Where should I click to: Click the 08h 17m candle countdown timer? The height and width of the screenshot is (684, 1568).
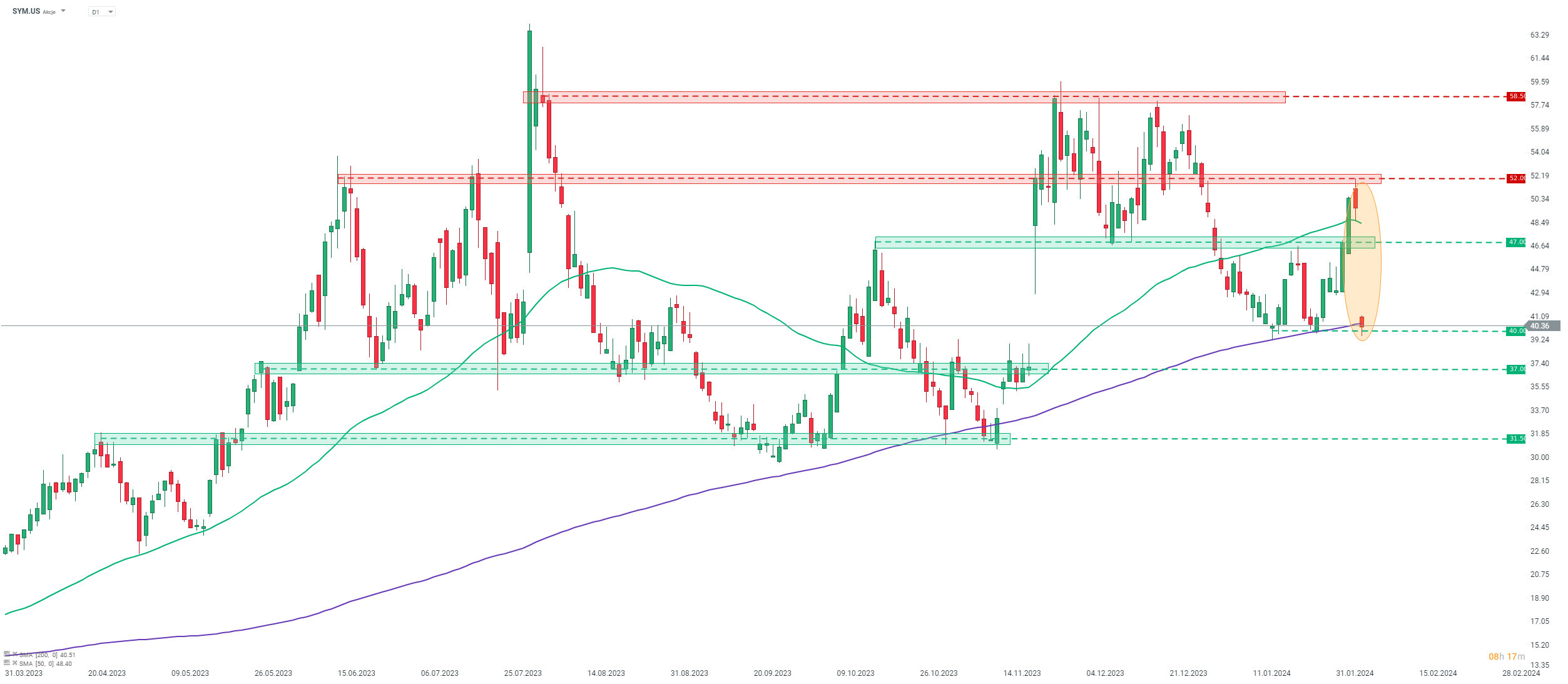[x=1507, y=656]
